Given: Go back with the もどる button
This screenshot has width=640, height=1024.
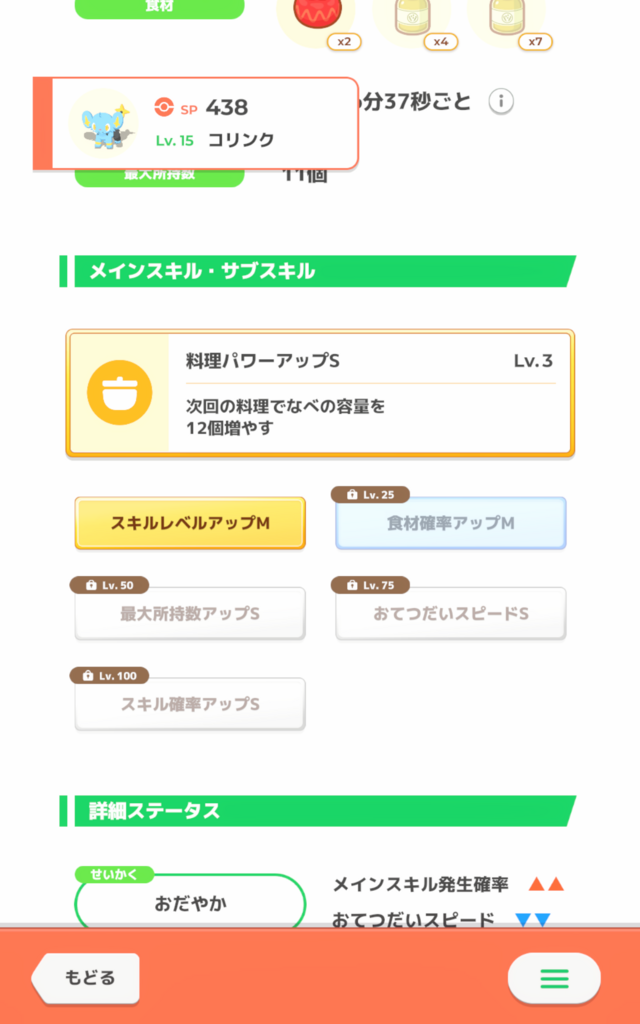Looking at the screenshot, I should pos(88,978).
